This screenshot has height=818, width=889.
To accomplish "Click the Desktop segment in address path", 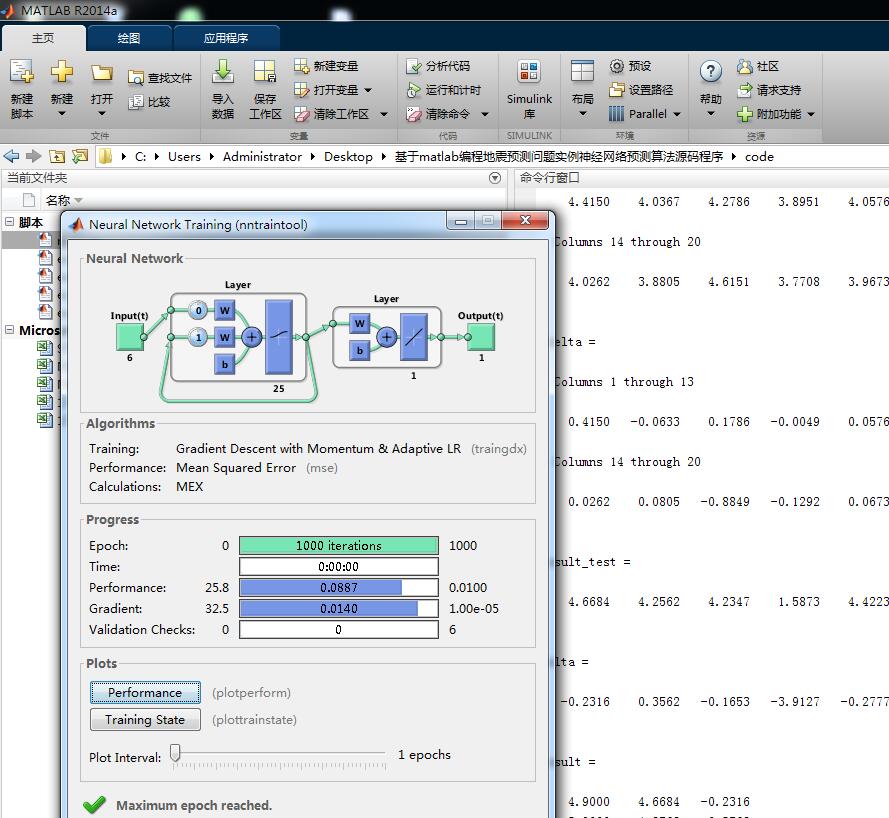I will [348, 156].
